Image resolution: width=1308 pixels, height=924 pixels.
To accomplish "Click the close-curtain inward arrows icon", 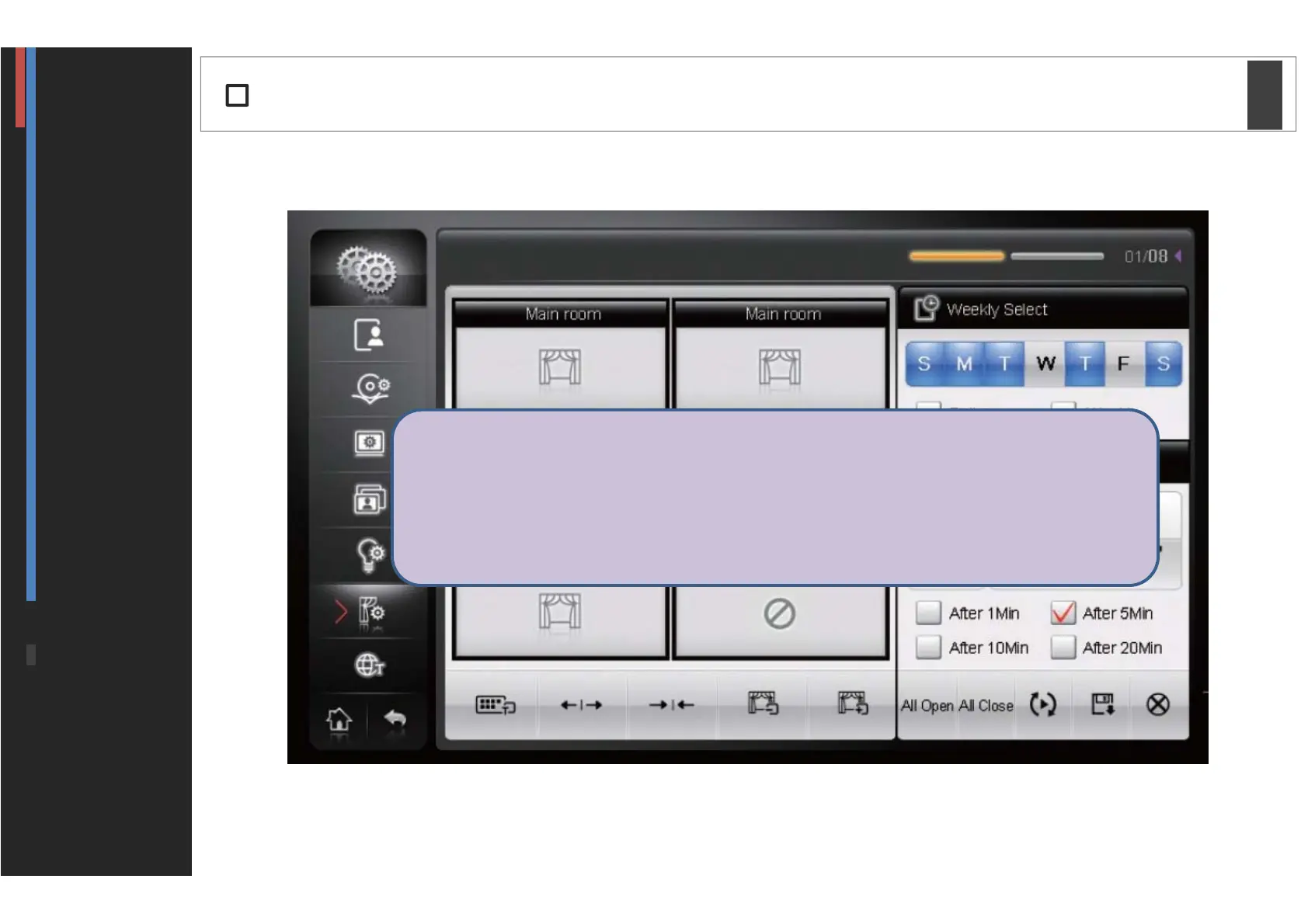I will click(671, 705).
